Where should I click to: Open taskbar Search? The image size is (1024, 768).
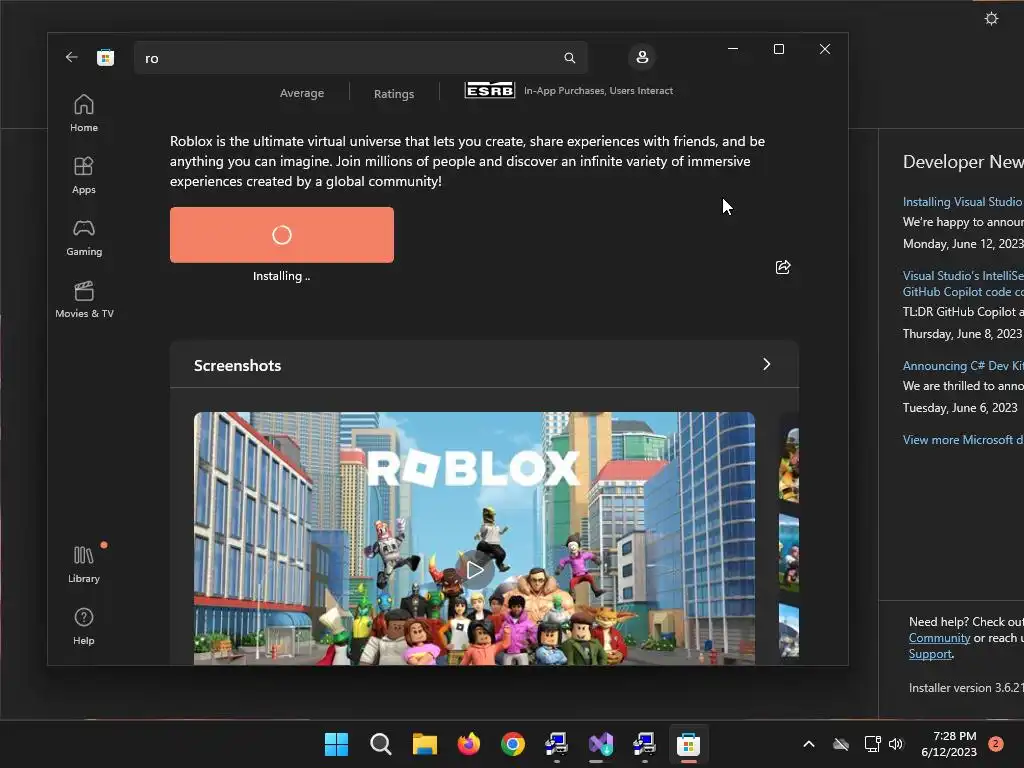tap(380, 744)
